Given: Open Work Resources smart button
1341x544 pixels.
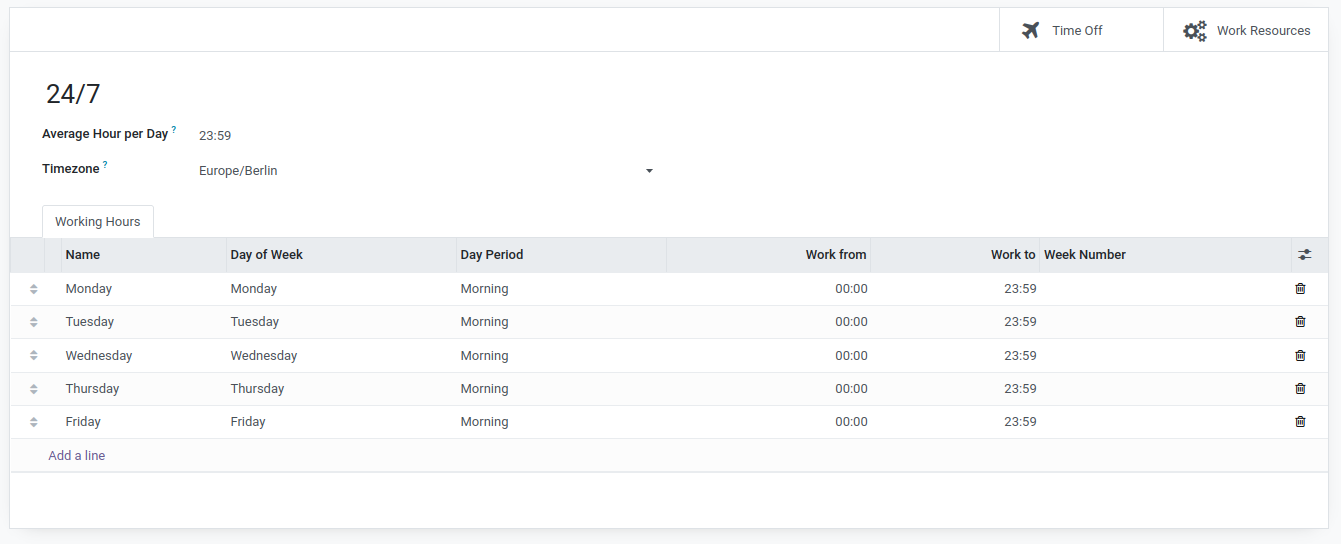Looking at the screenshot, I should 1246,30.
